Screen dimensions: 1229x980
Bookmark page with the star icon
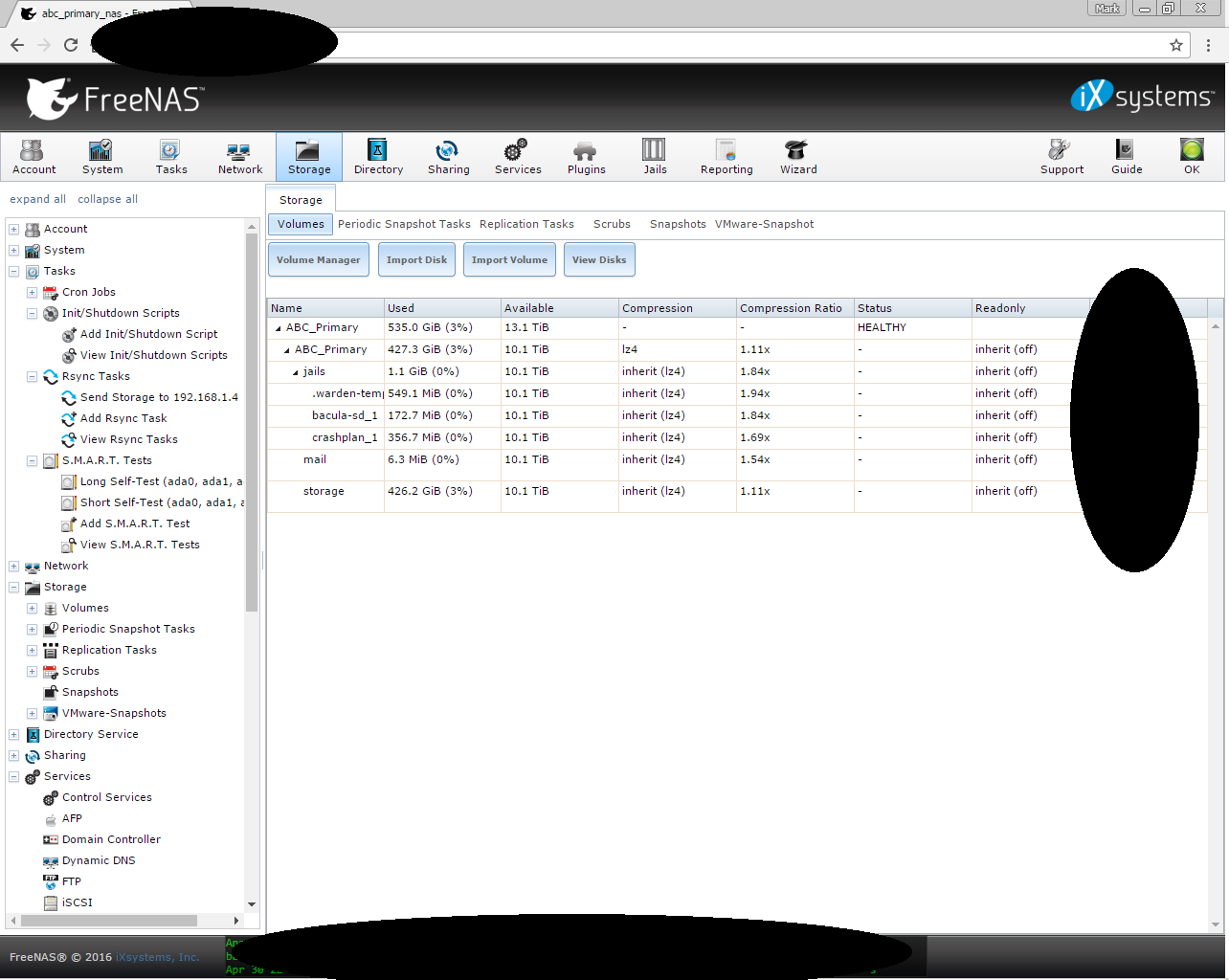click(x=1176, y=45)
